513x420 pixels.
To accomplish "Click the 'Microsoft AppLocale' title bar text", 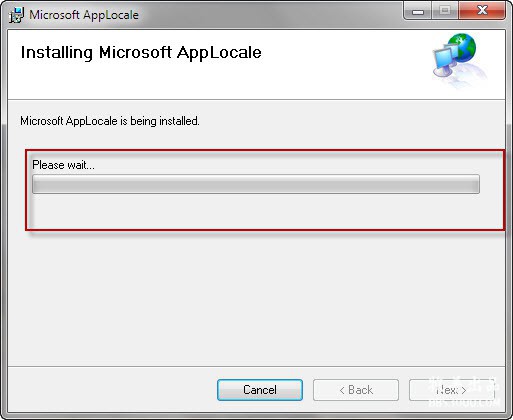I will (x=84, y=15).
